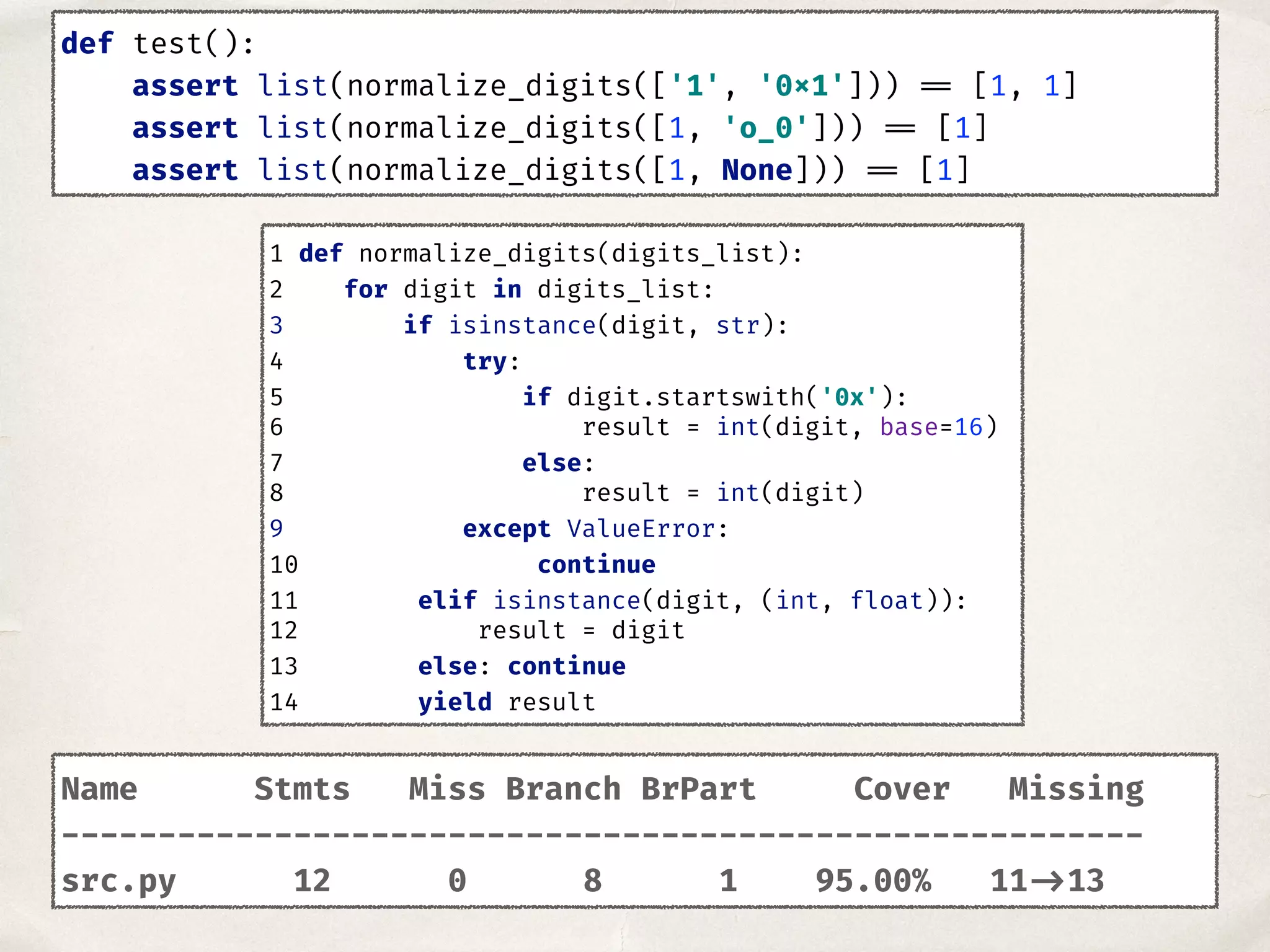Screen dimensions: 1270x952
Task: Click the 'Name' column header
Action: pos(99,789)
